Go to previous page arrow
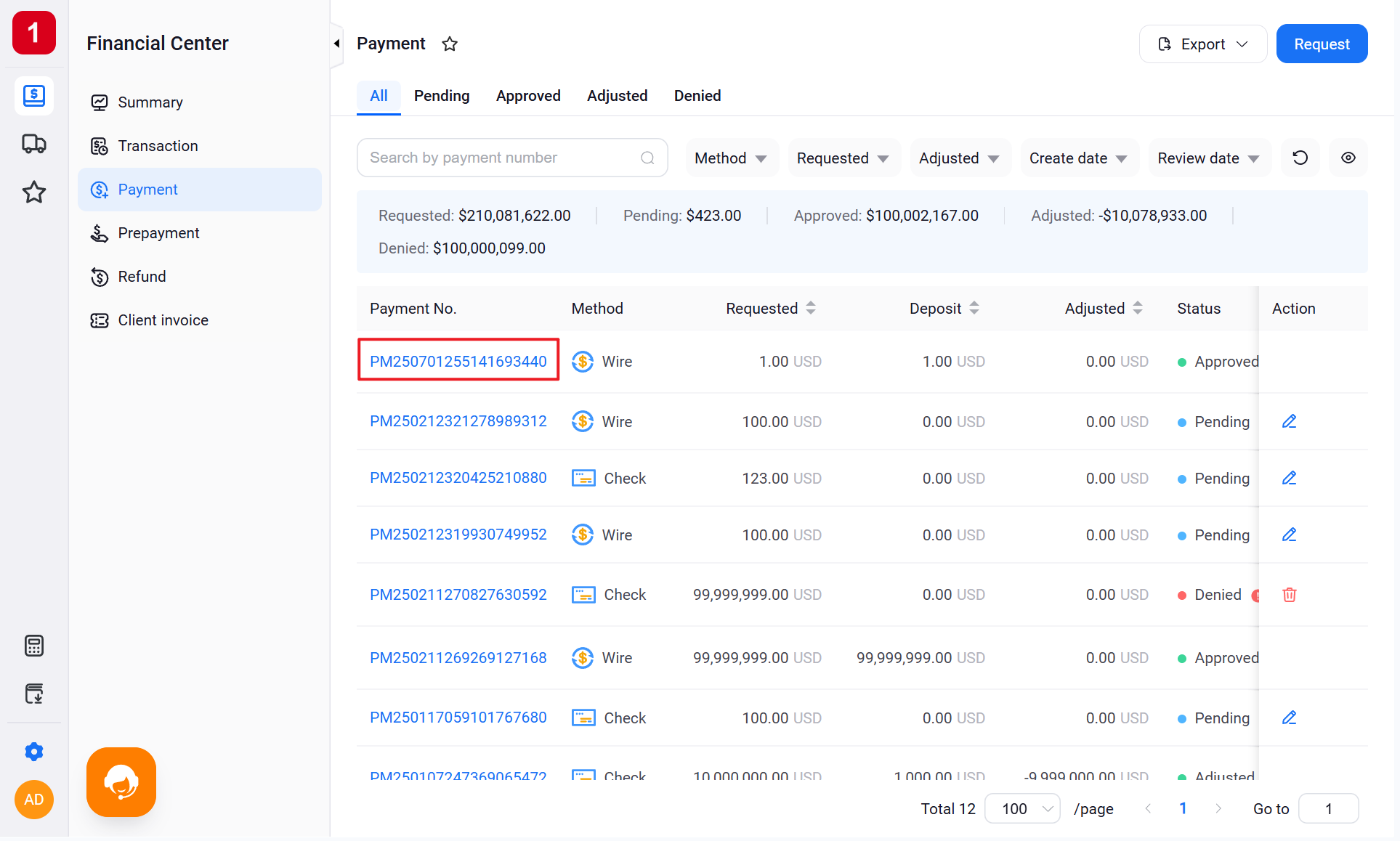The width and height of the screenshot is (1400, 841). pos(1149,809)
